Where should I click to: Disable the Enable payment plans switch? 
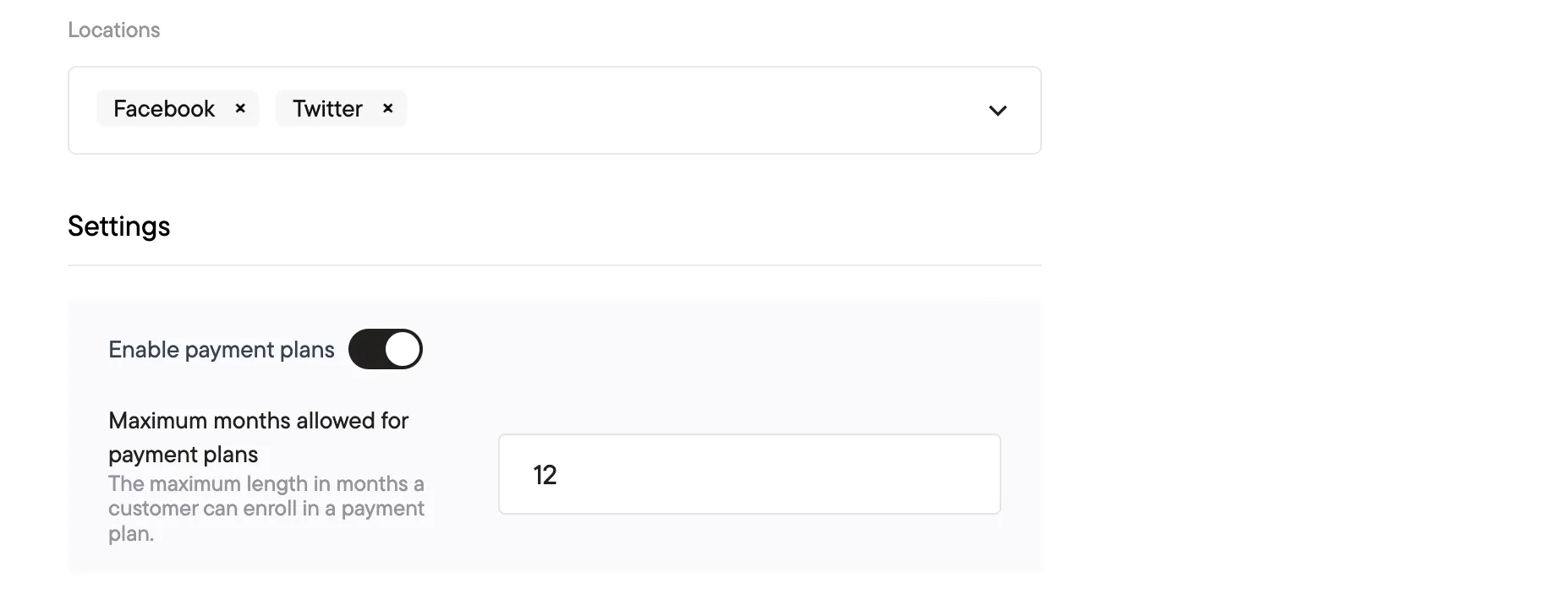[x=386, y=349]
